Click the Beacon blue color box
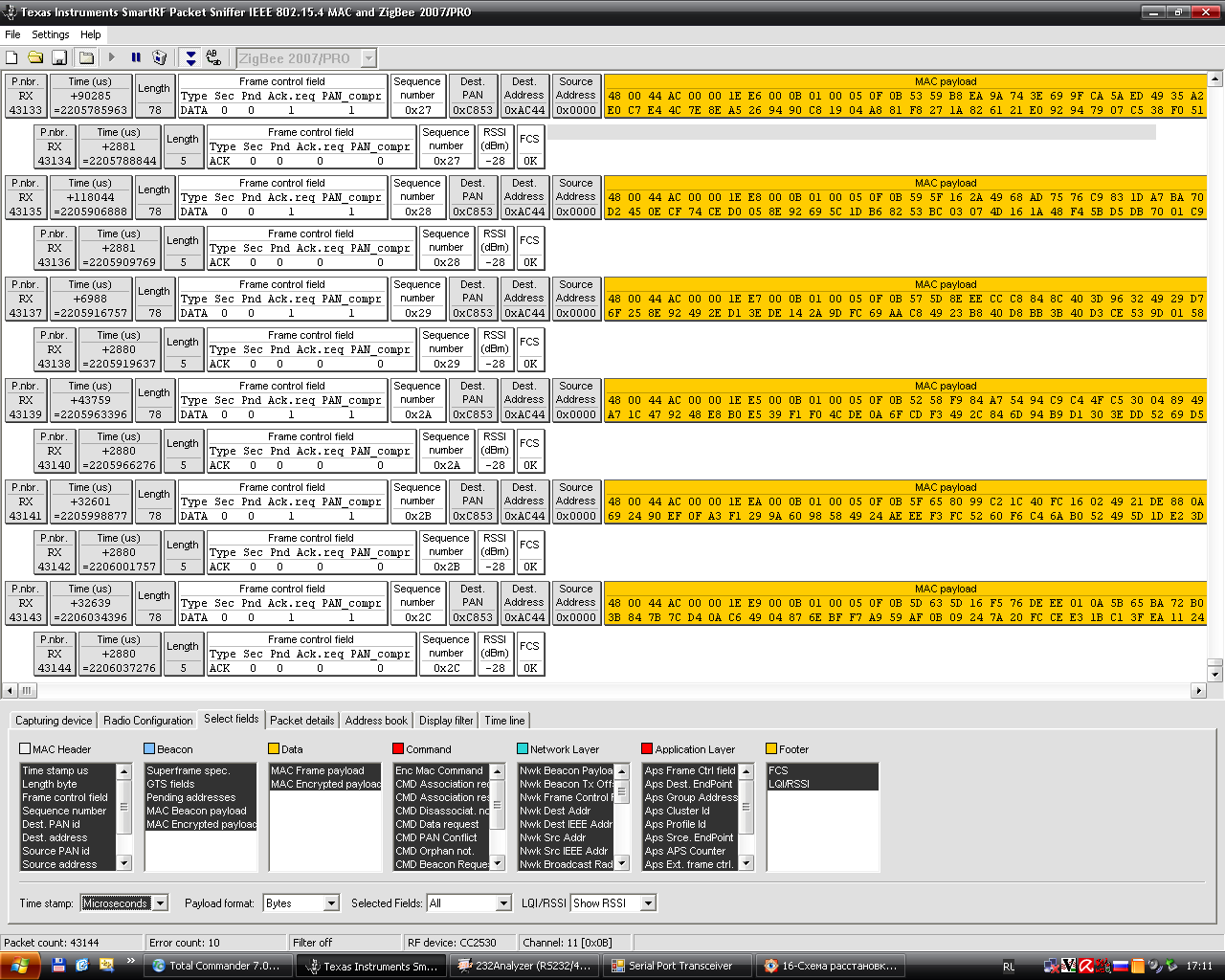The image size is (1225, 980). [x=149, y=748]
